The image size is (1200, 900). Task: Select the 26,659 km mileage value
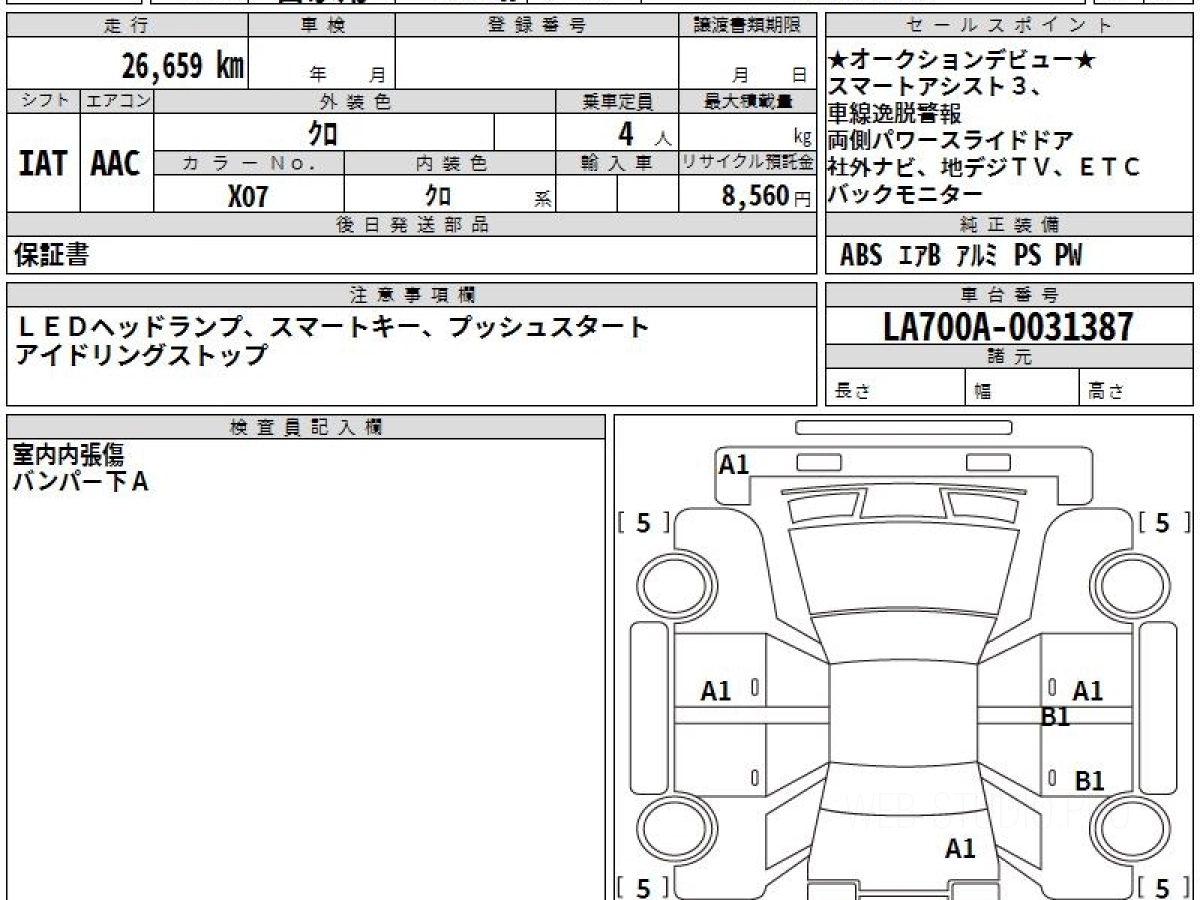tap(183, 66)
